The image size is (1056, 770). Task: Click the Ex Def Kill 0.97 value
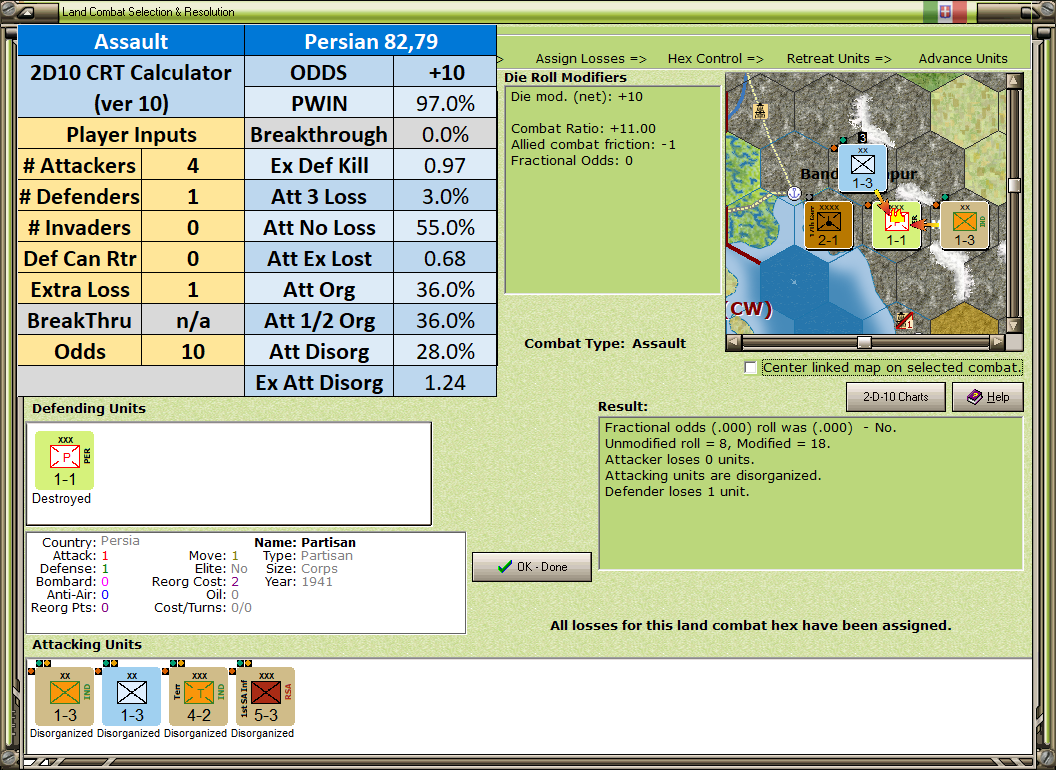click(445, 165)
